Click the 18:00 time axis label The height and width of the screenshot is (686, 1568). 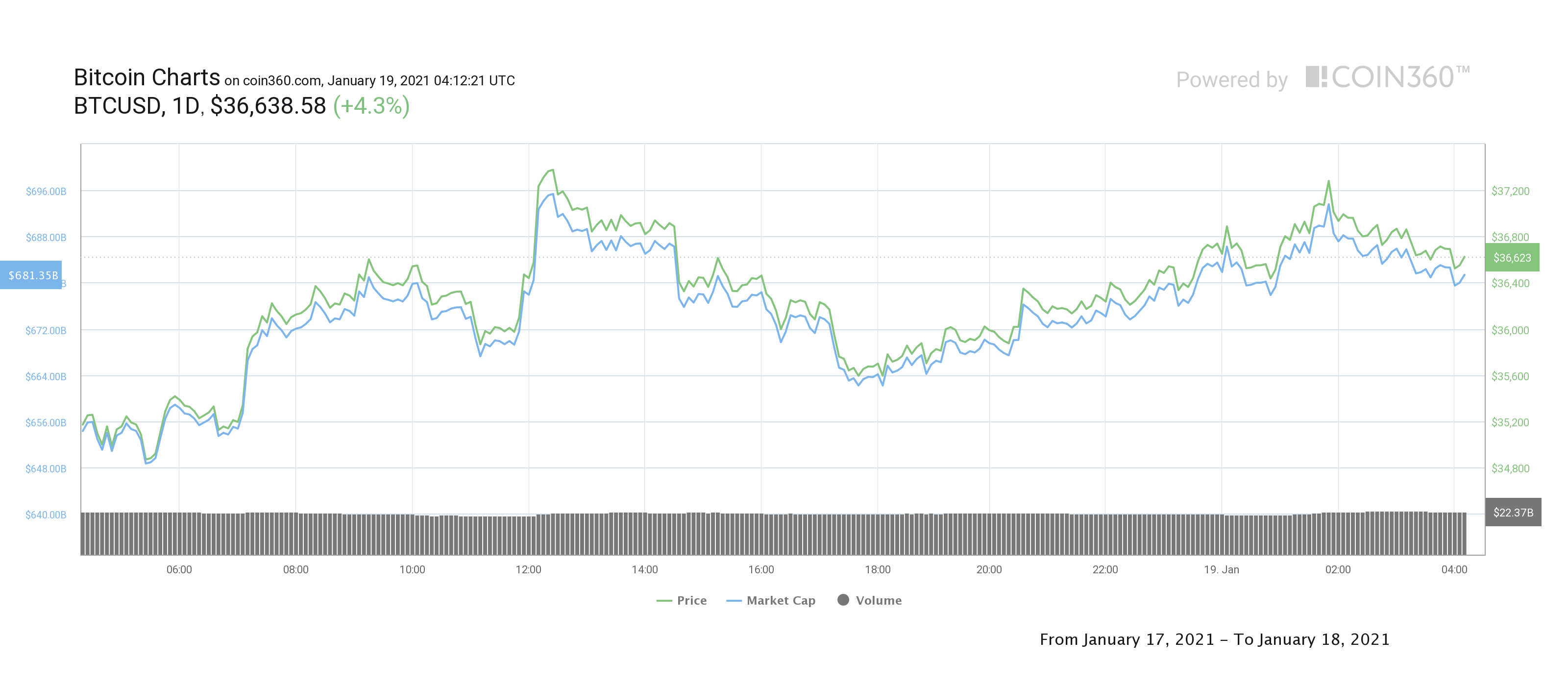click(877, 570)
